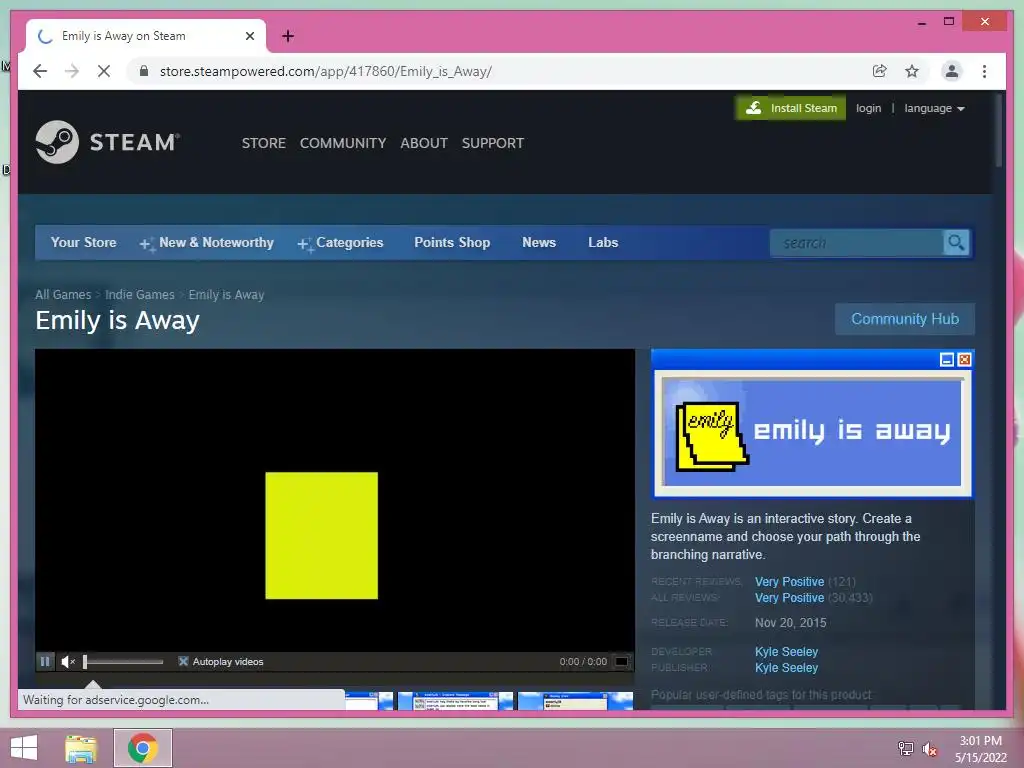1024x768 pixels.
Task: Click the Indie Games breadcrumb
Action: 140,295
